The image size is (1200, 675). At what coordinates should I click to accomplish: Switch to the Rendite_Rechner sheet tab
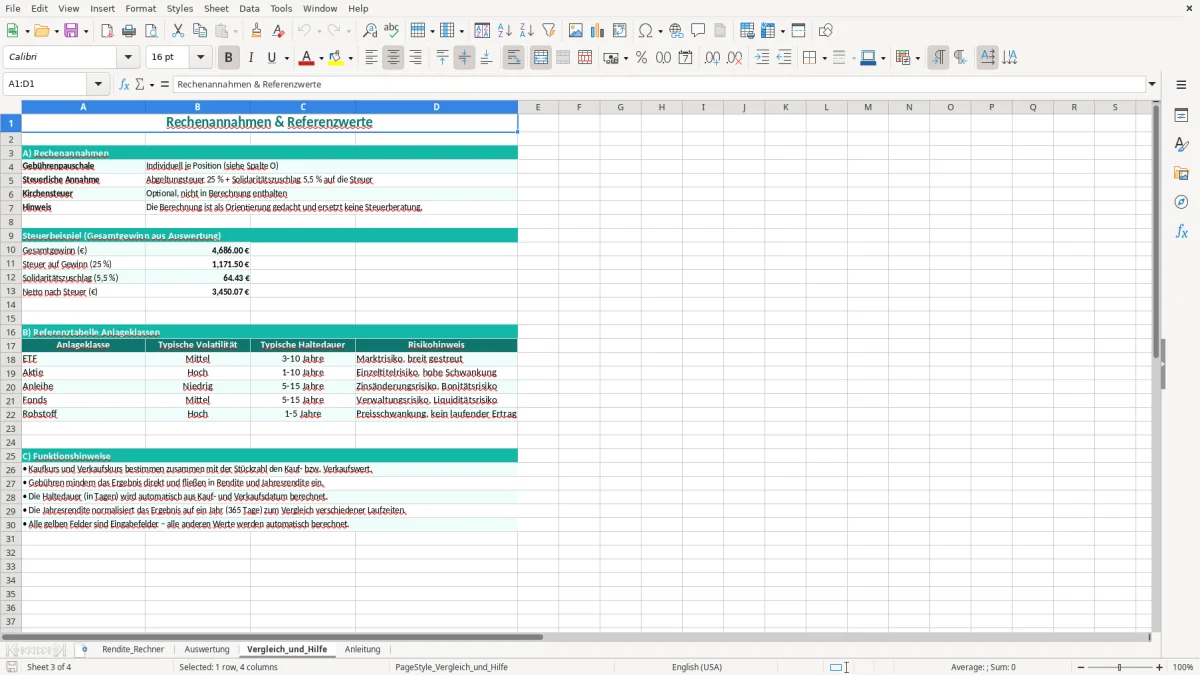[x=133, y=649]
